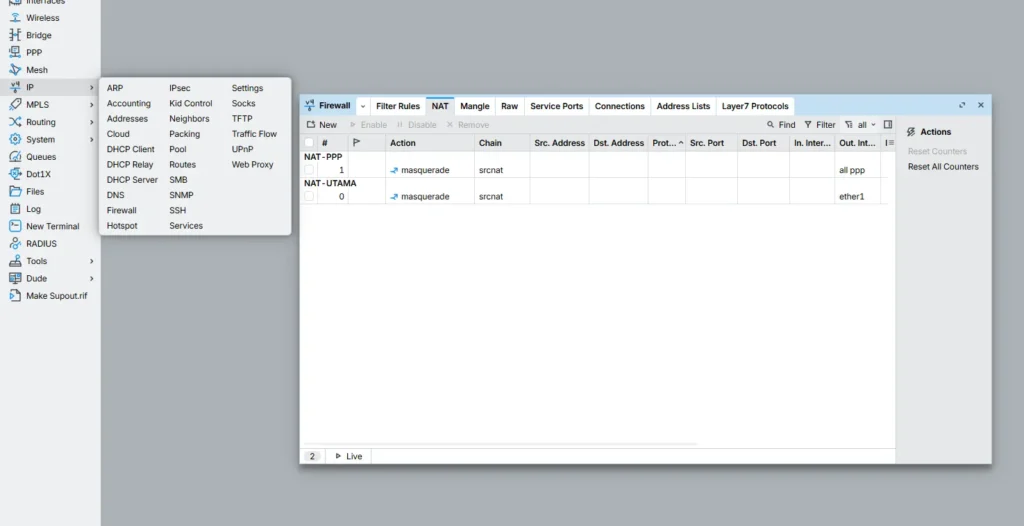Screen dimensions: 1024x526
Task: Switch to the Raw tab
Action: pos(509,106)
